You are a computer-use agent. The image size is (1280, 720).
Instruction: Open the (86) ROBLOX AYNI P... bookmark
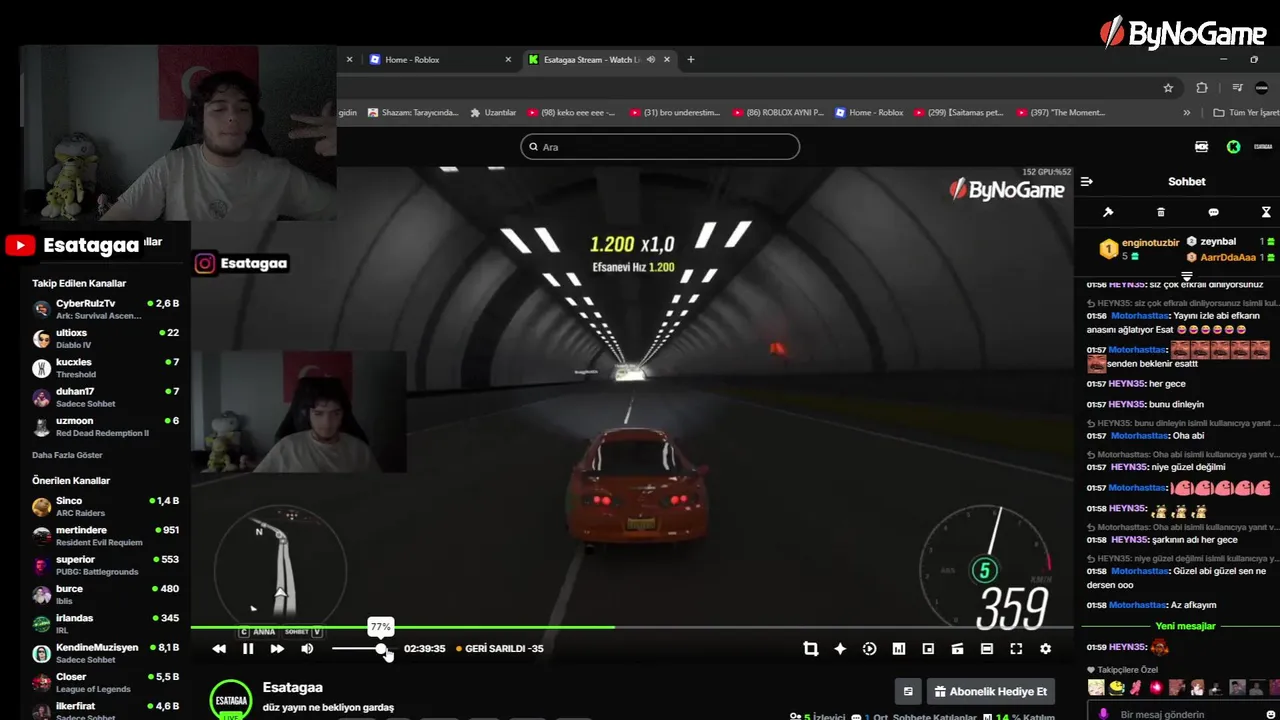[x=779, y=113]
